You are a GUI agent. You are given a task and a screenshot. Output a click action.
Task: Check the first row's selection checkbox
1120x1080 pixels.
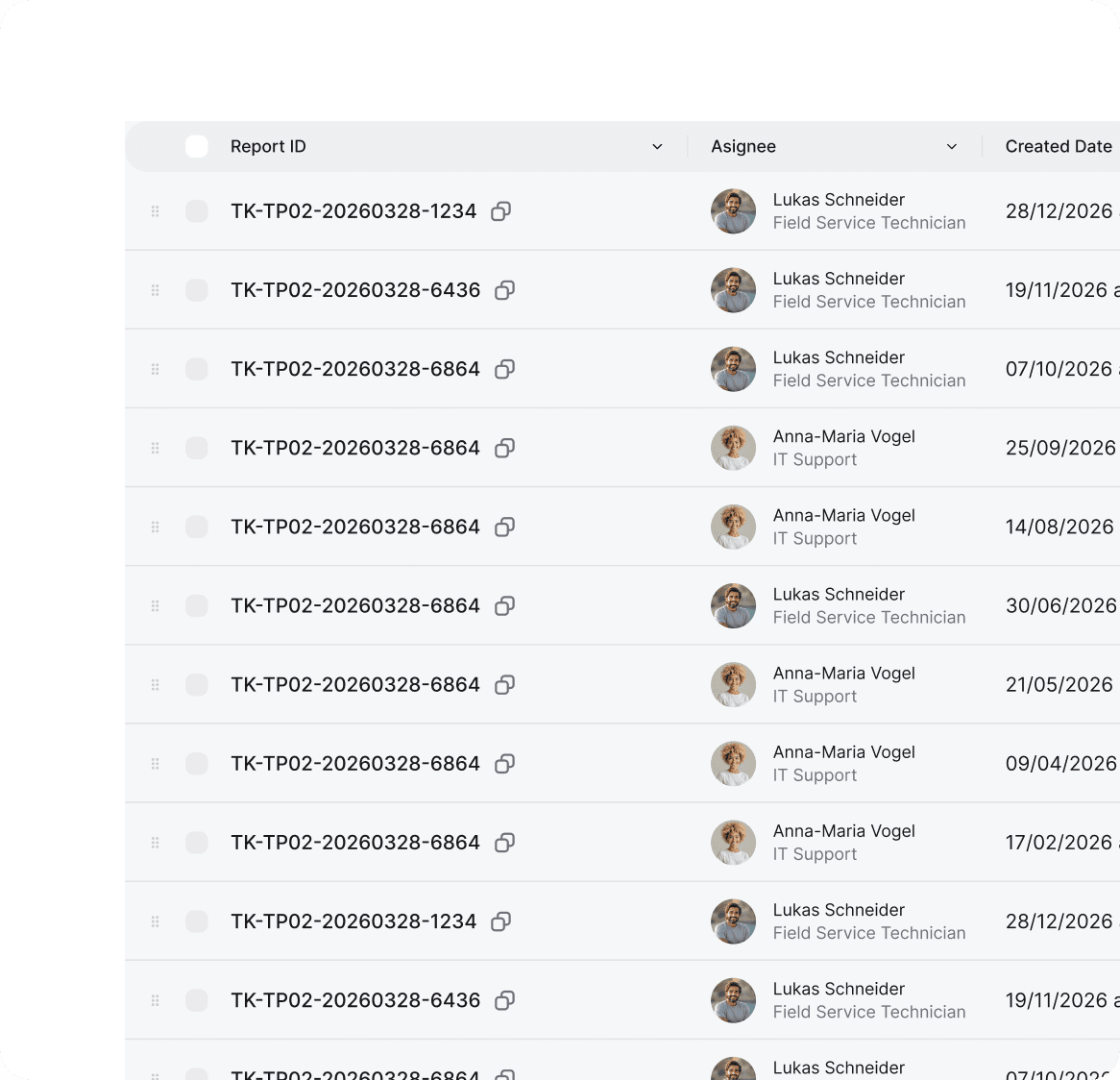[197, 211]
